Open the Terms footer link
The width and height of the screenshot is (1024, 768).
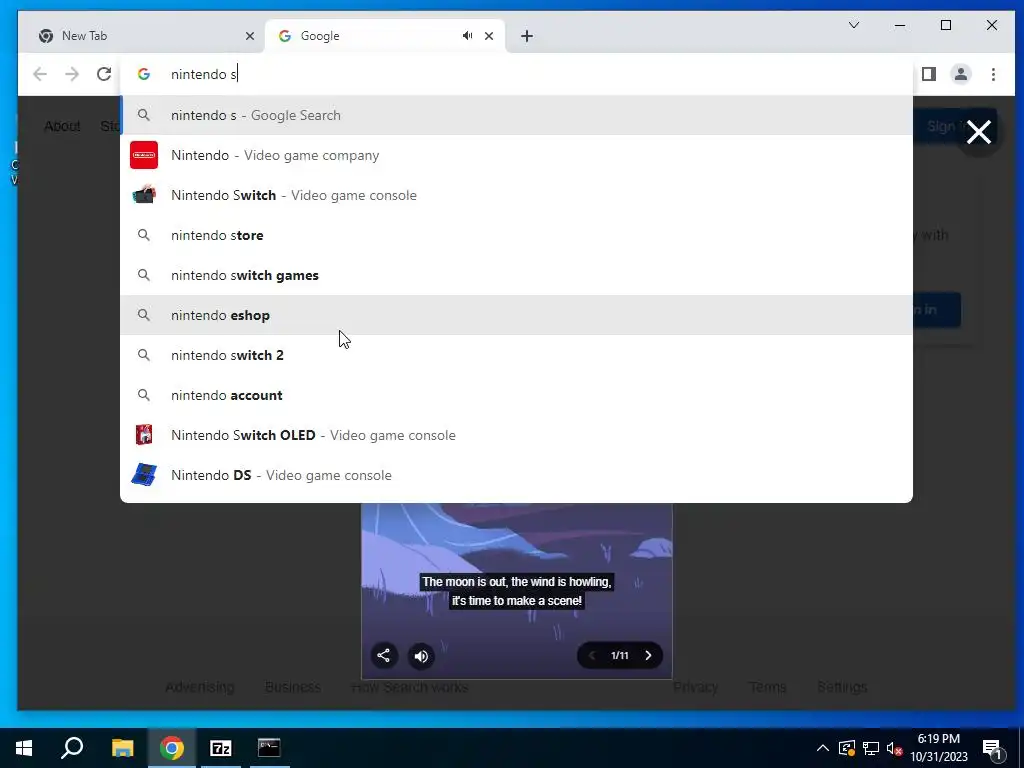click(x=767, y=687)
